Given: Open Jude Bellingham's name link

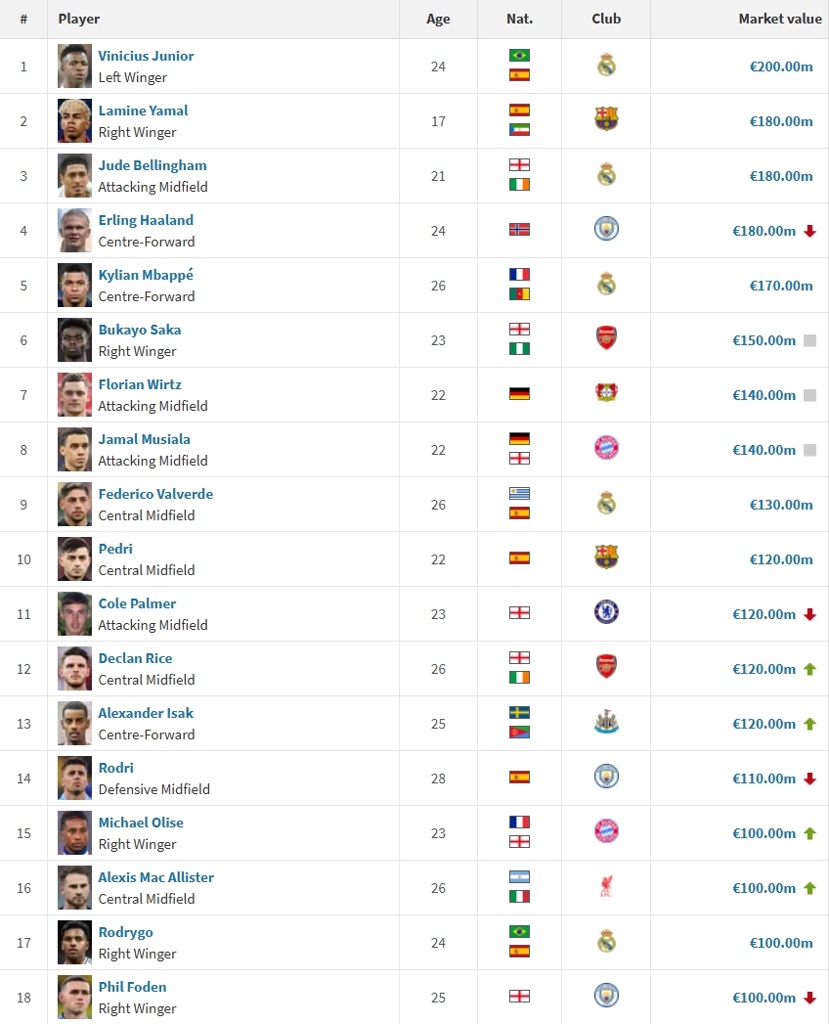Looking at the screenshot, I should (152, 165).
